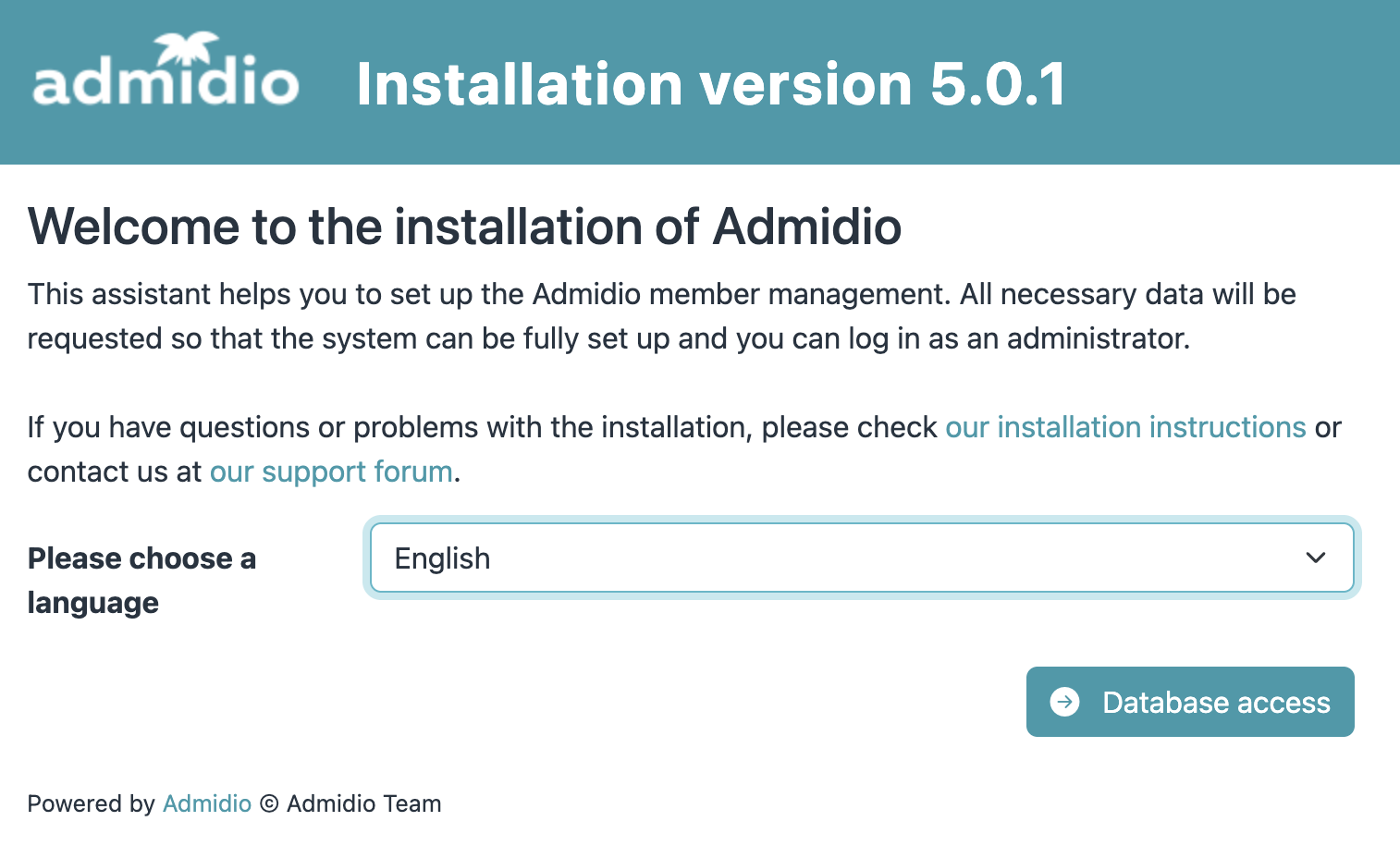Image resolution: width=1400 pixels, height=858 pixels.
Task: Follow the Admidio link in the footer
Action: click(x=207, y=803)
